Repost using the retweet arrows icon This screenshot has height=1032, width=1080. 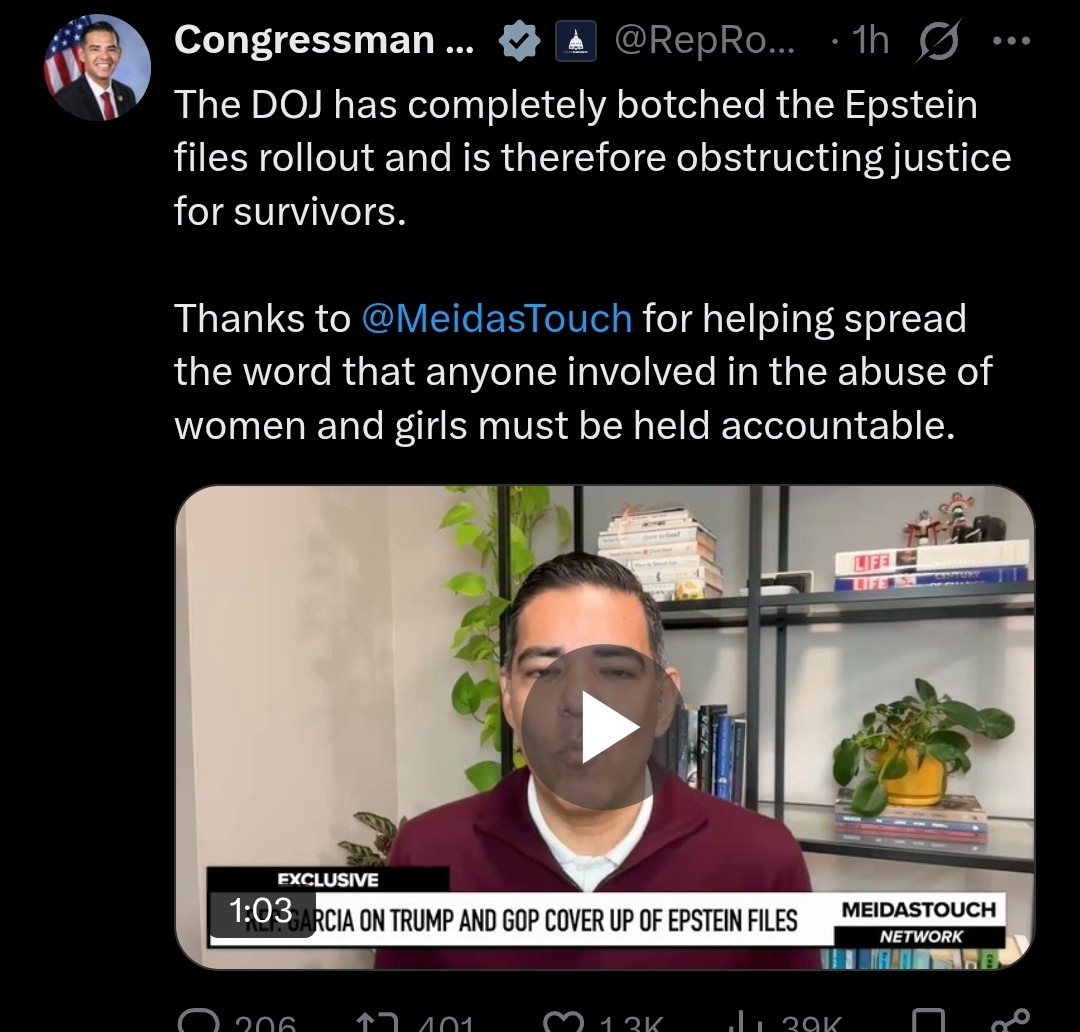tap(377, 1022)
